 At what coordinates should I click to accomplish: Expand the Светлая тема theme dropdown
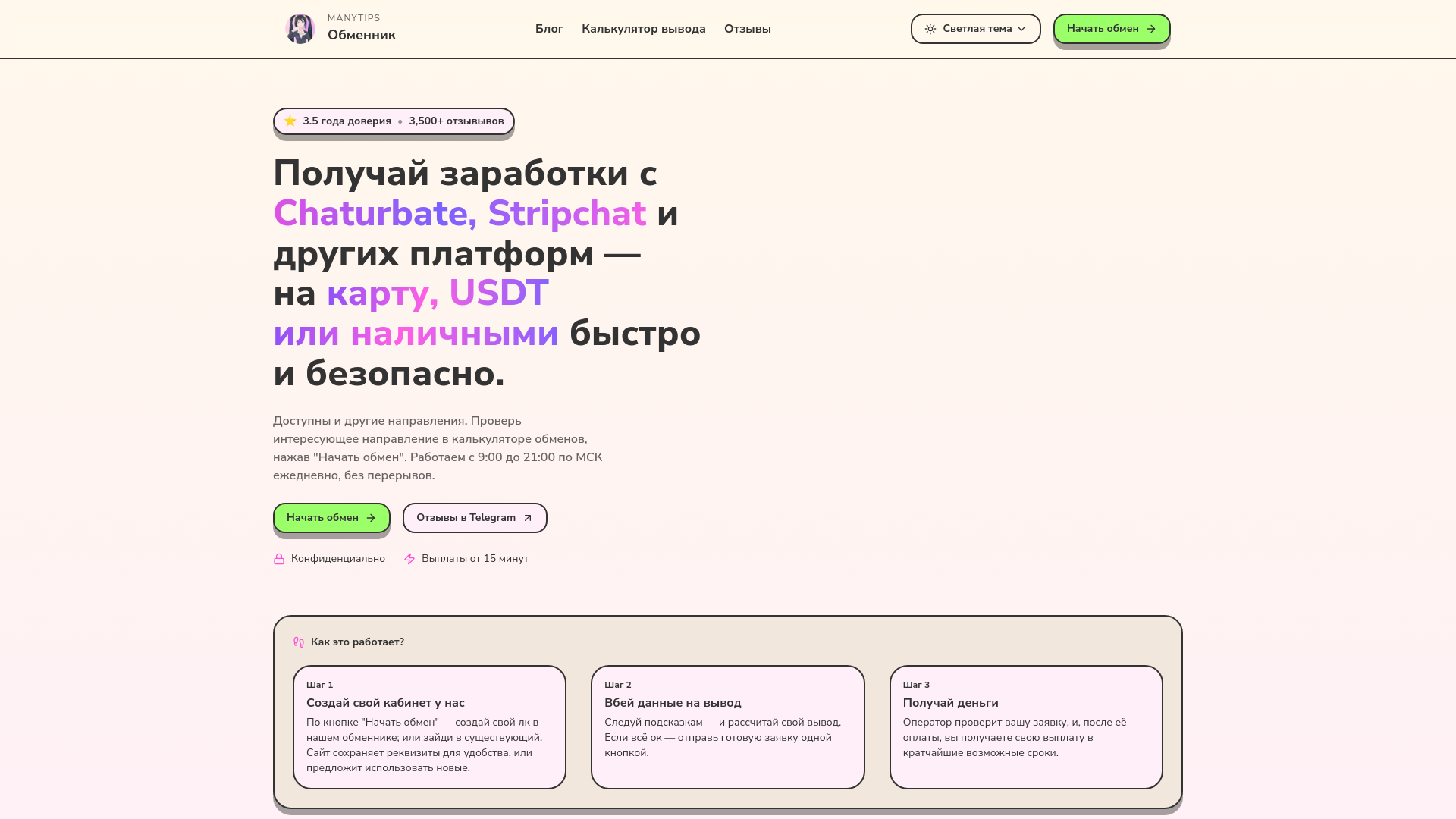[975, 29]
